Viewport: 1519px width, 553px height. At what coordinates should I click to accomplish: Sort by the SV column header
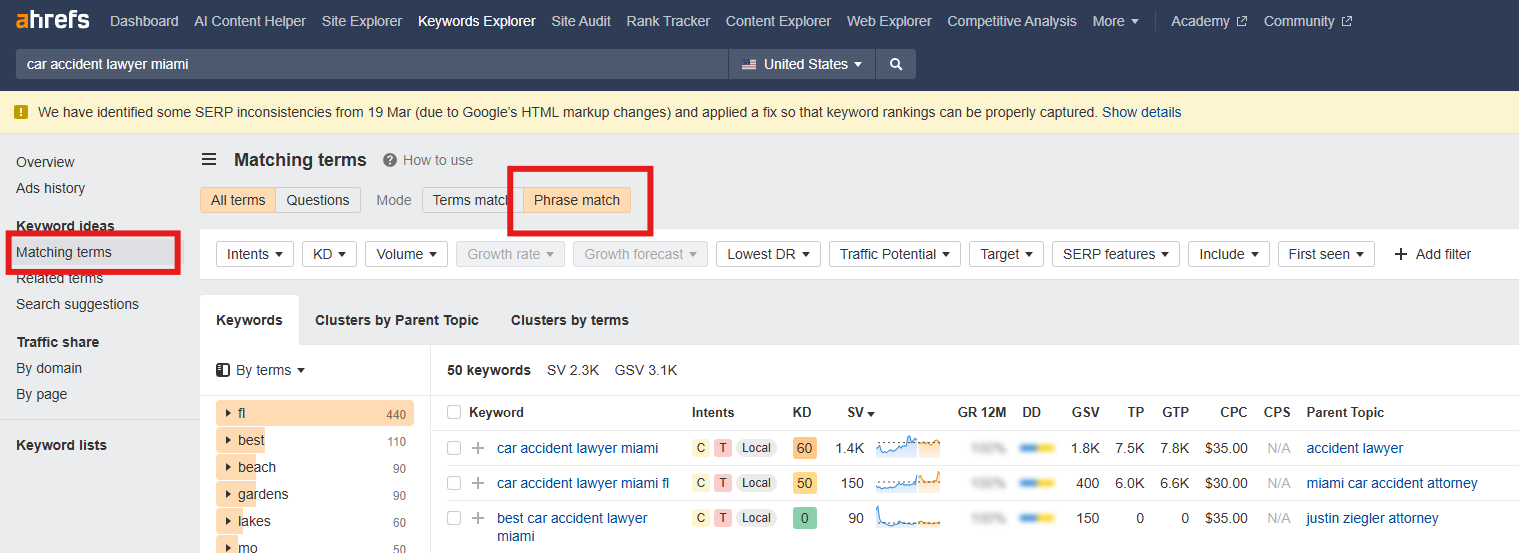[861, 412]
